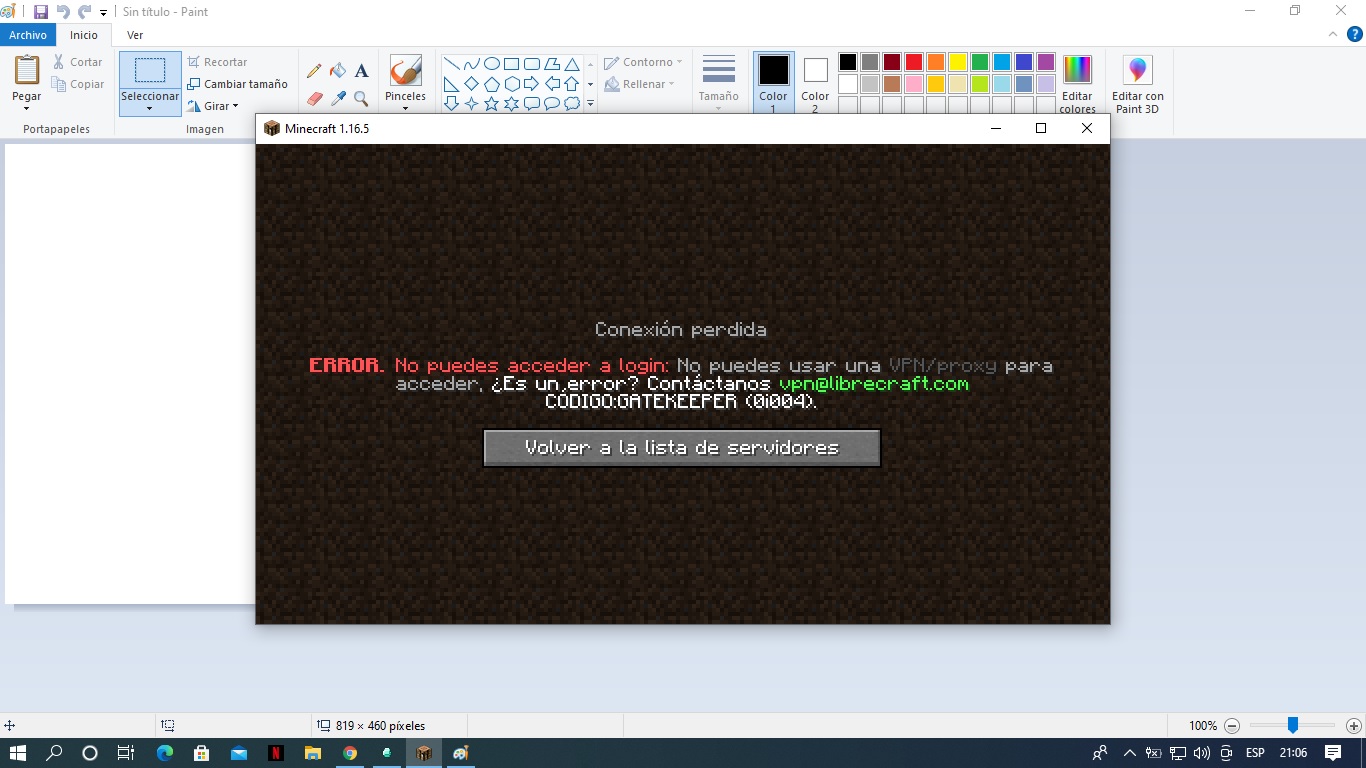1366x768 pixels.
Task: Click the Task View taskbar icon
Action: coord(126,753)
